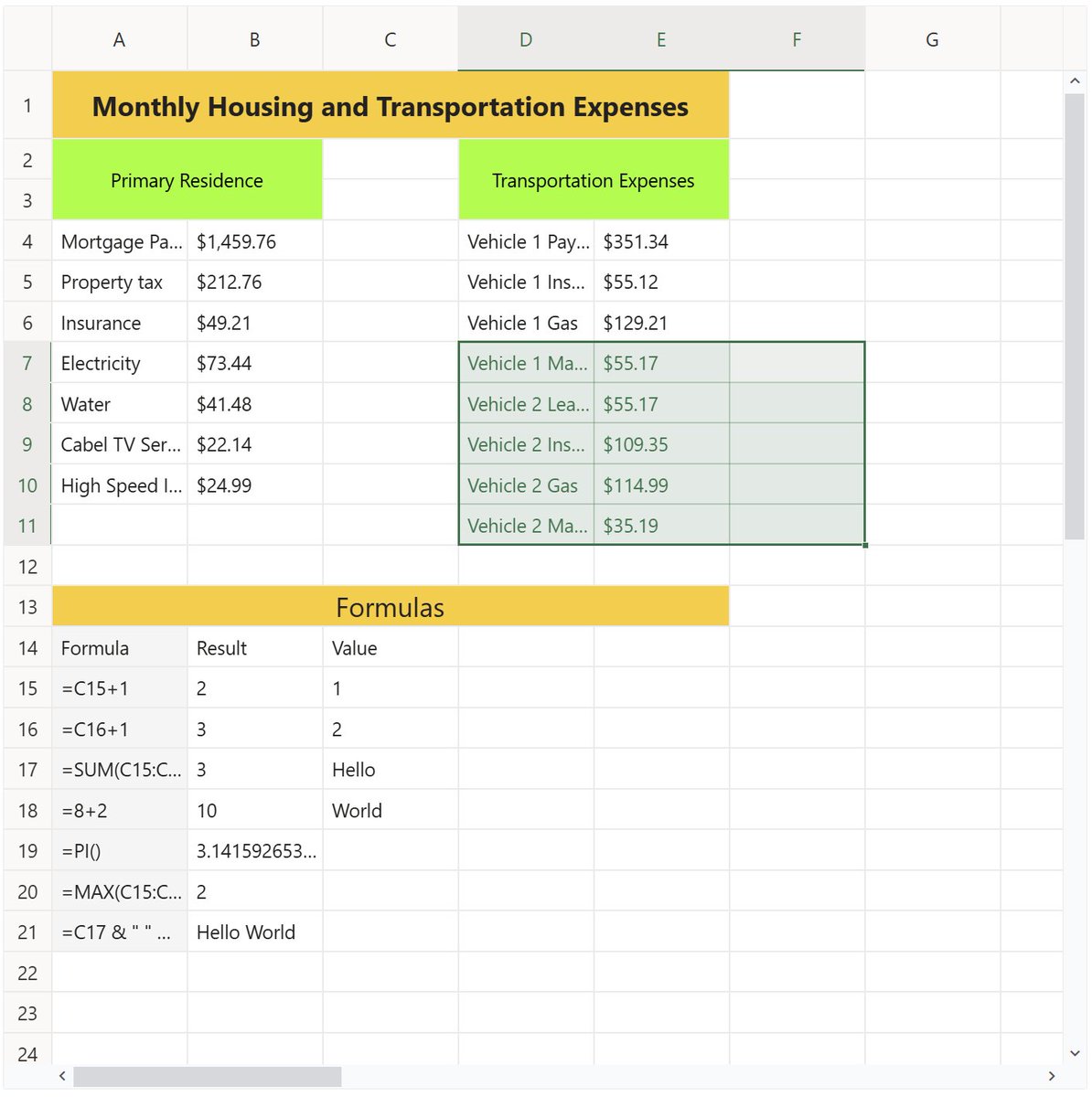This screenshot has width=1092, height=1097.
Task: Select the Monthly Housing and Transportation Expenses title
Action: click(x=391, y=106)
